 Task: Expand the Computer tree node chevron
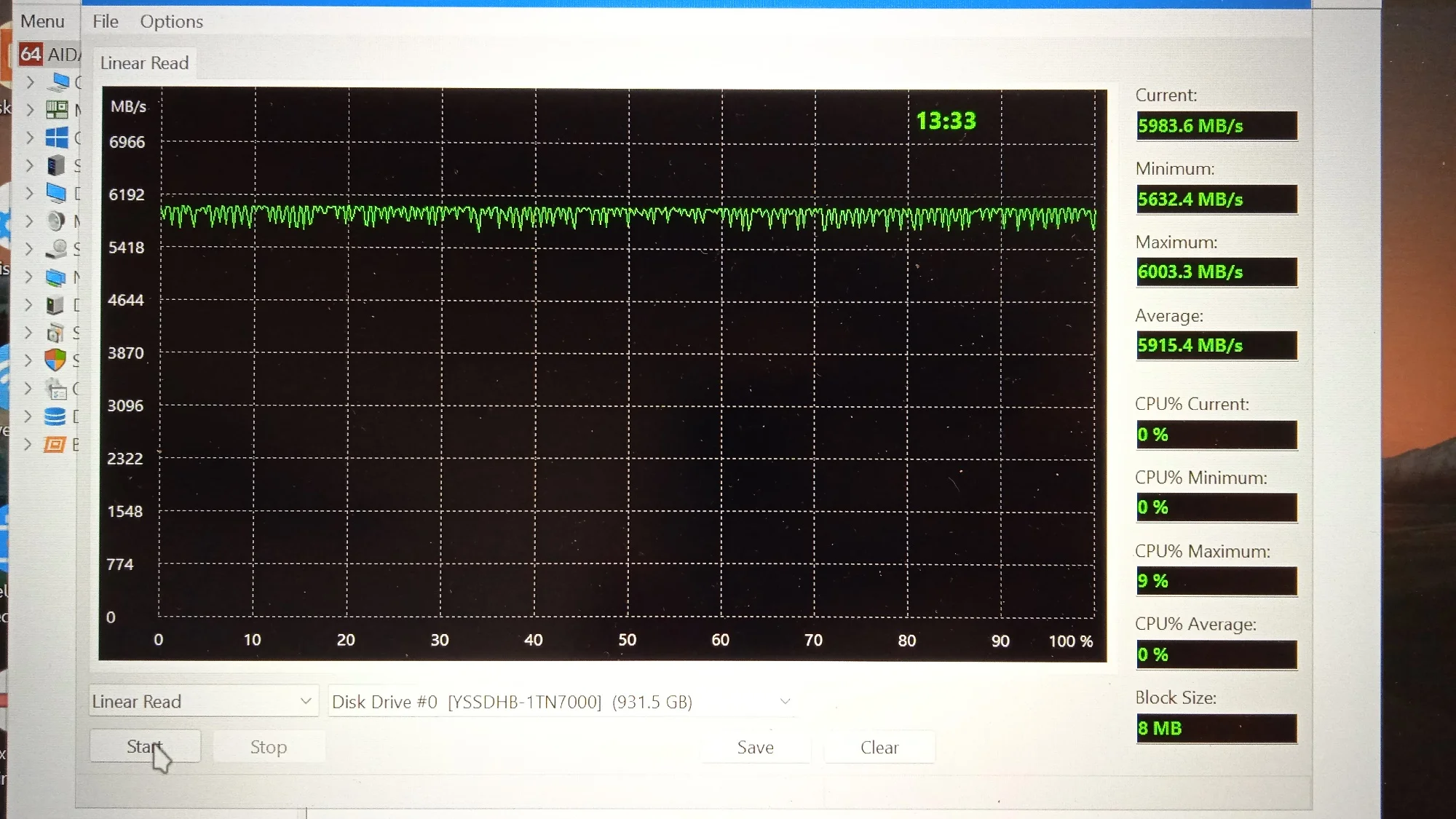tap(30, 82)
